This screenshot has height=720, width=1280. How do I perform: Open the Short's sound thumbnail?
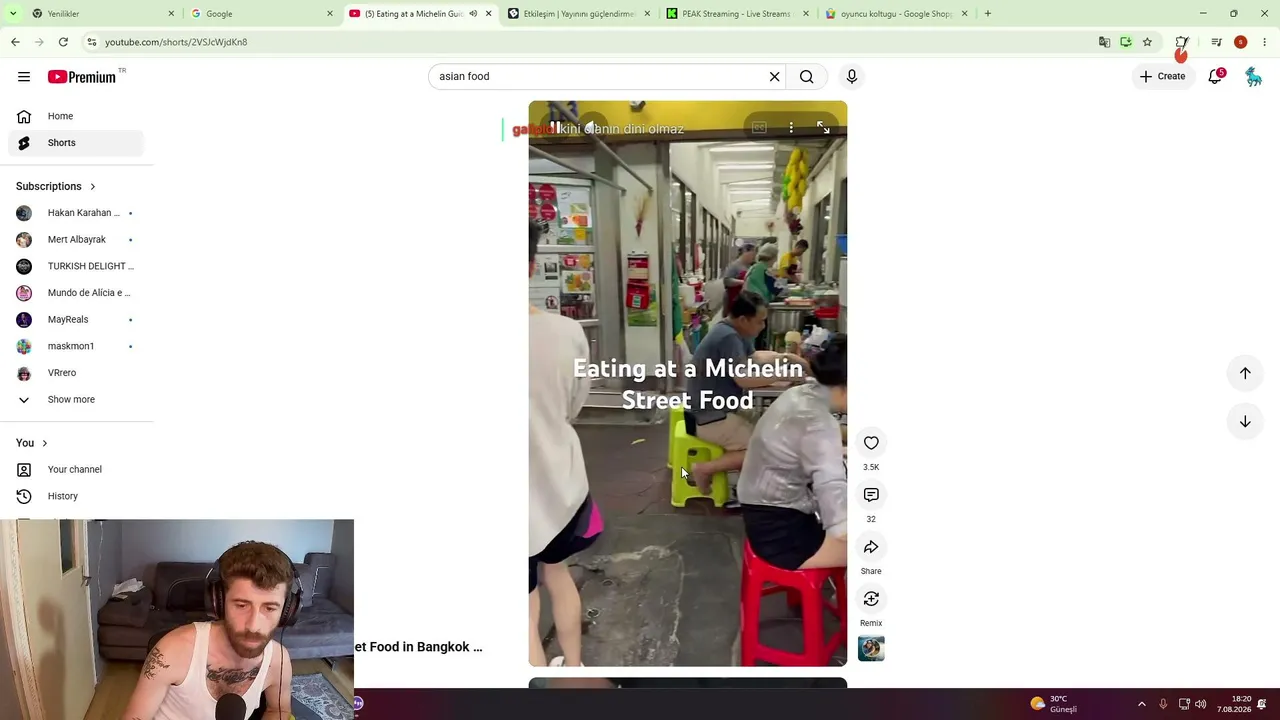pos(871,648)
